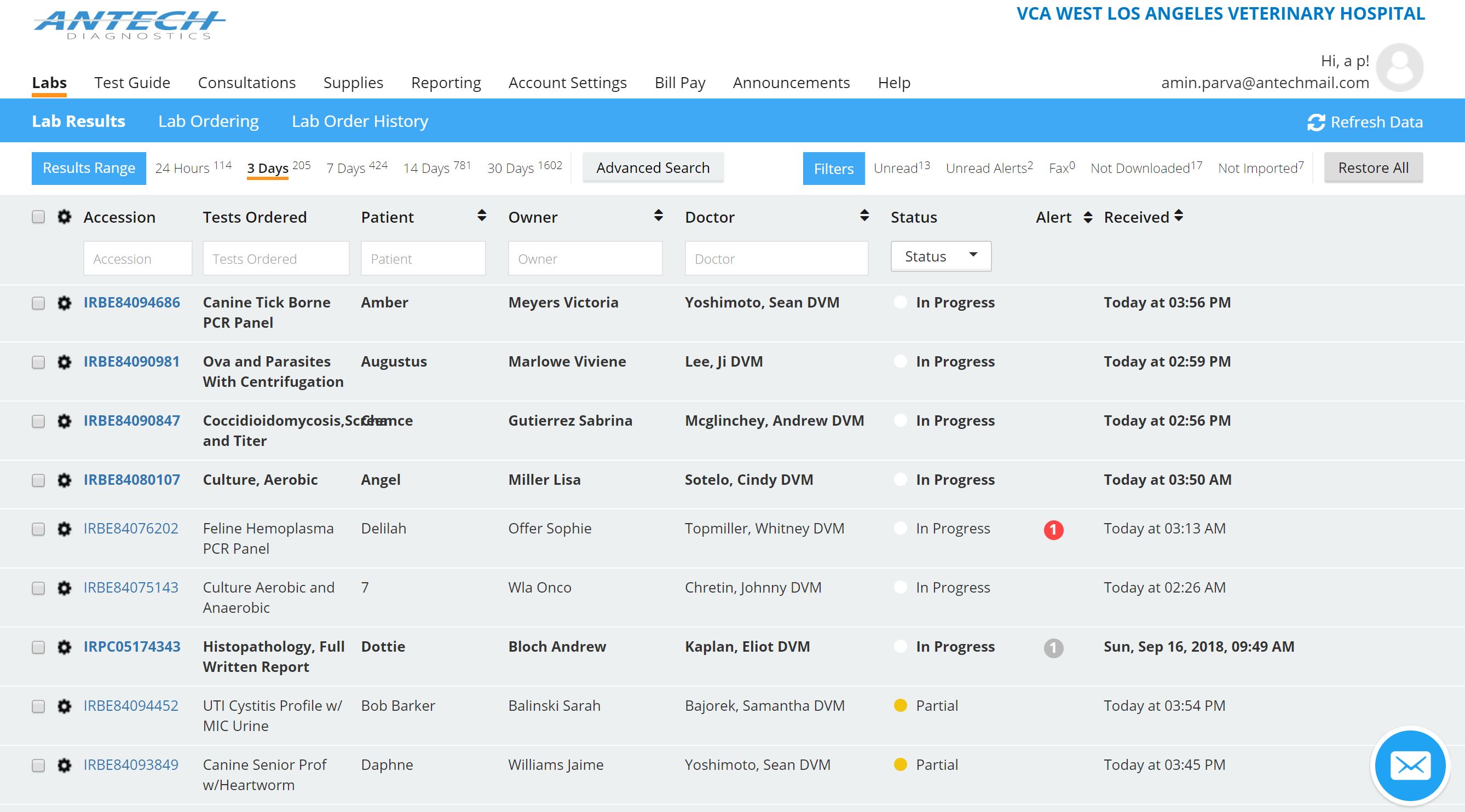Open the Bill Pay menu
1465x812 pixels.
coord(679,83)
